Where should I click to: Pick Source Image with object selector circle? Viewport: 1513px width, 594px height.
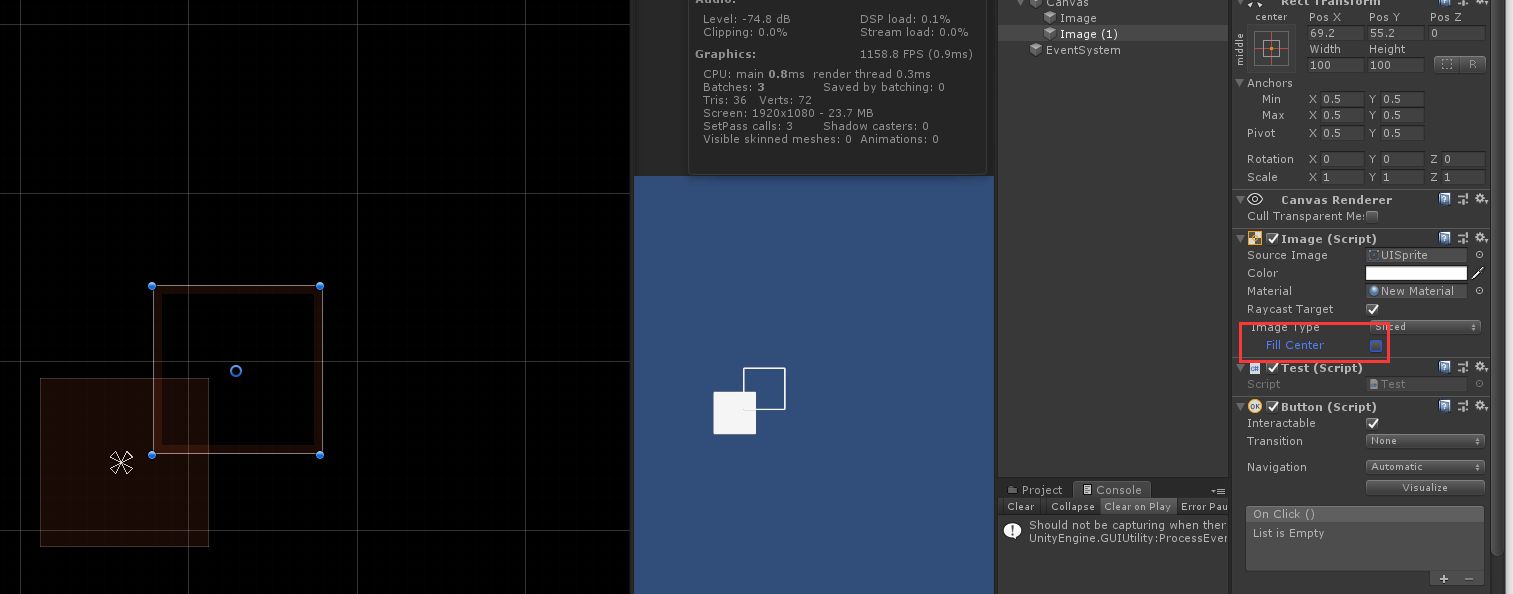click(x=1479, y=255)
